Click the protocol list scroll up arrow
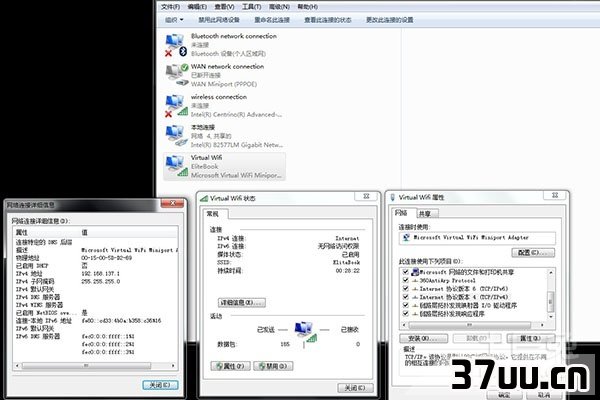 click(x=551, y=273)
